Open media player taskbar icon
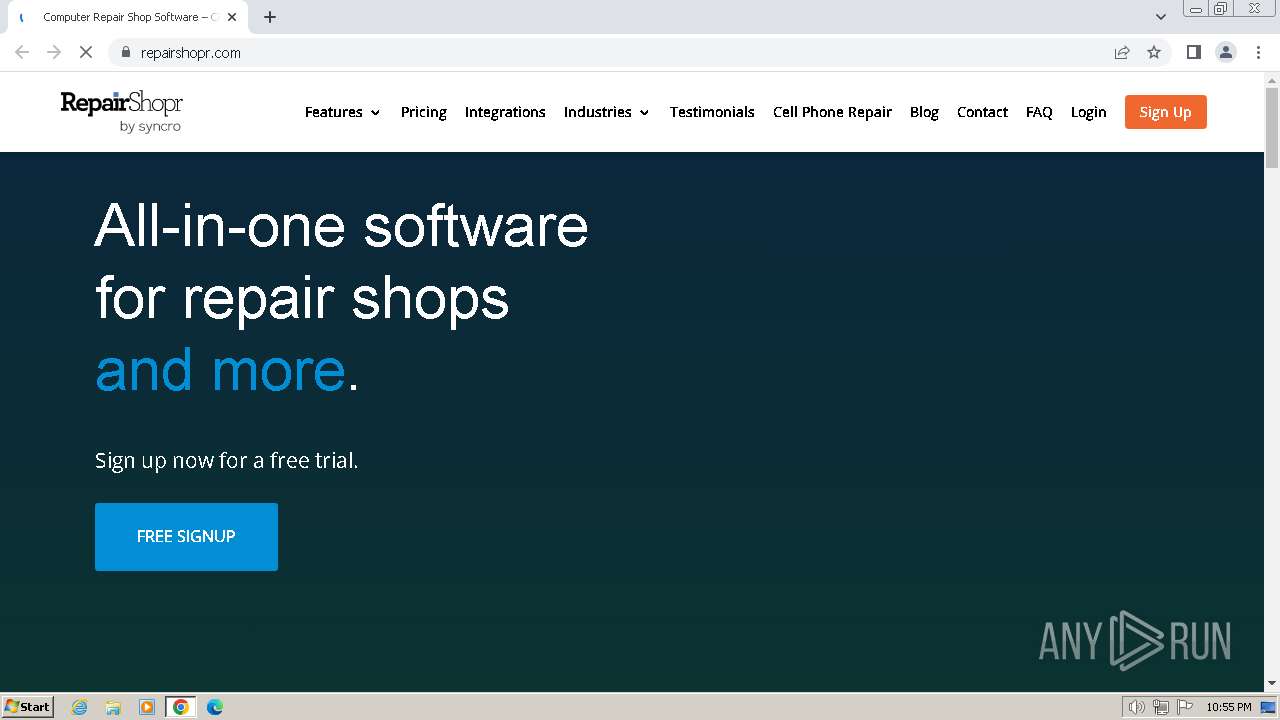Viewport: 1280px width, 720px height. pyautogui.click(x=147, y=707)
